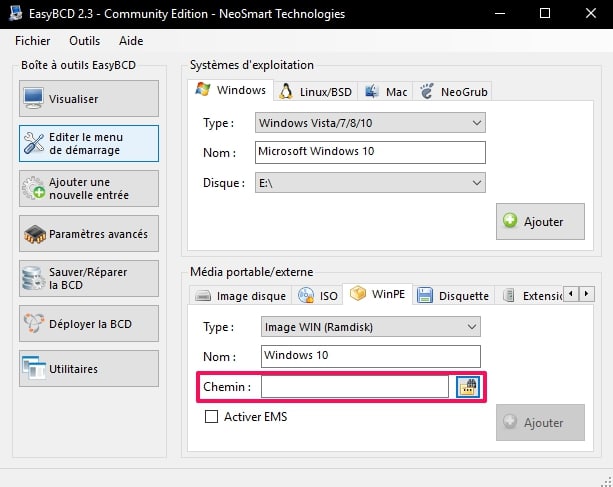Open the Utilitaires section
This screenshot has height=487, width=613.
coord(89,368)
